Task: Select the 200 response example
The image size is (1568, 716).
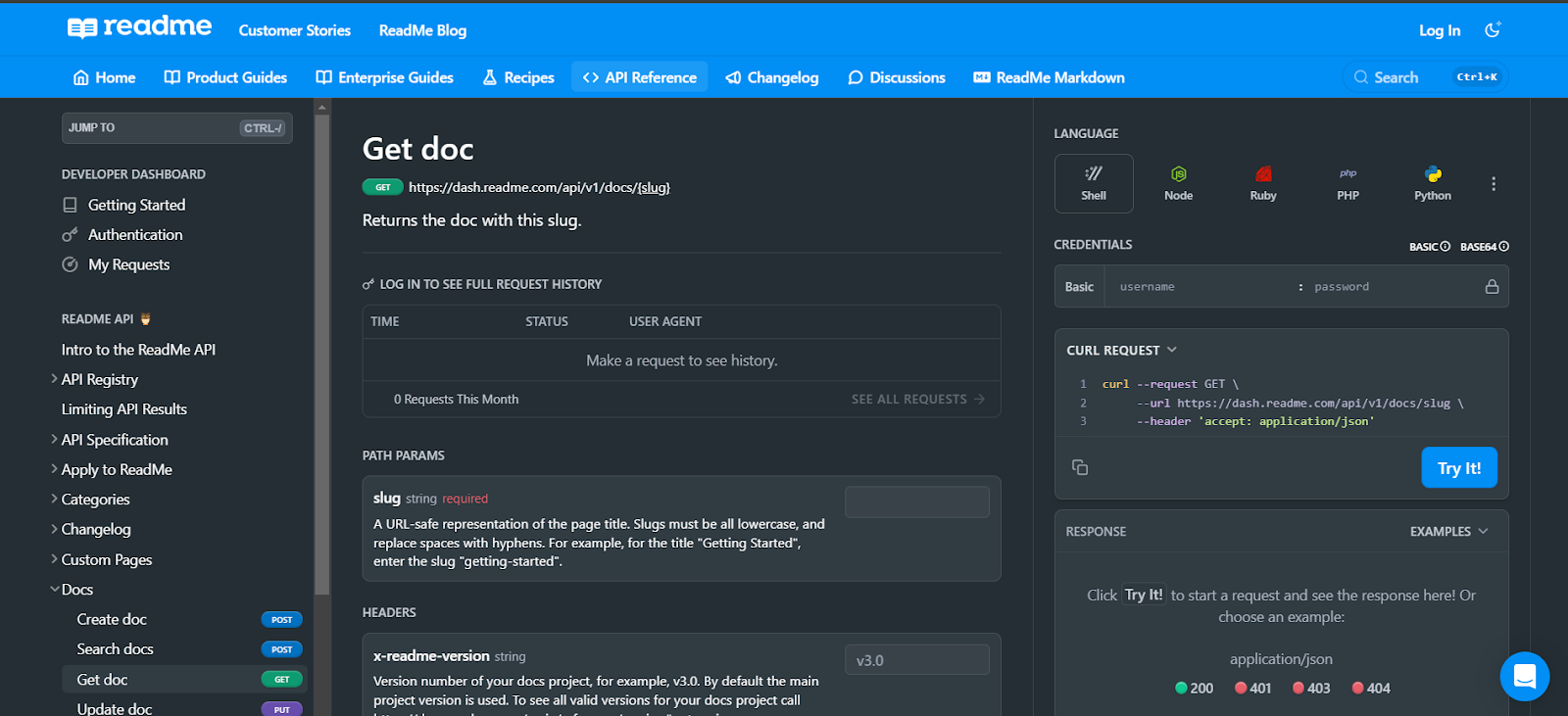Action: pyautogui.click(x=1194, y=688)
